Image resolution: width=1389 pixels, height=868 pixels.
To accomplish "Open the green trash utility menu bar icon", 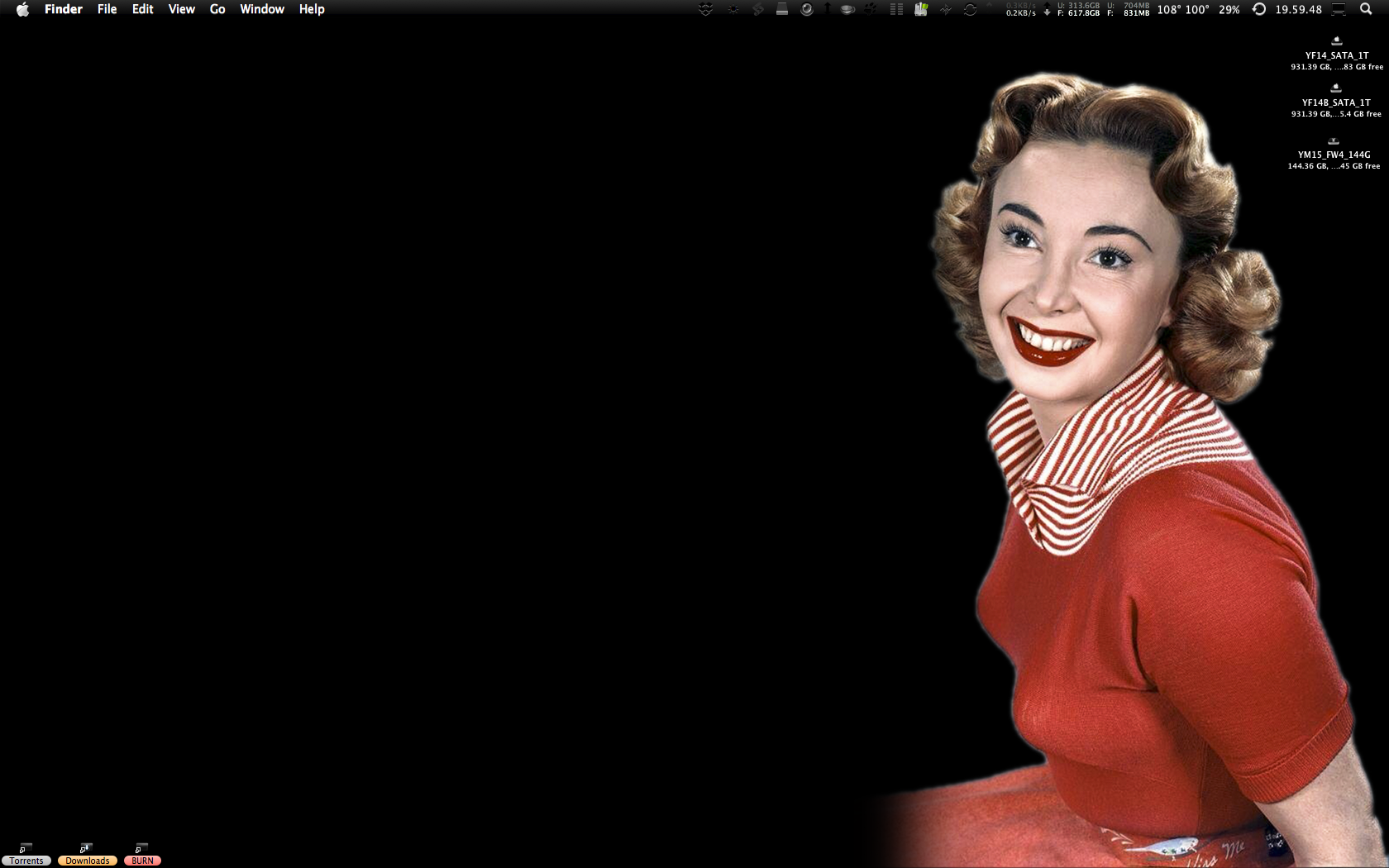I will (x=920, y=9).
